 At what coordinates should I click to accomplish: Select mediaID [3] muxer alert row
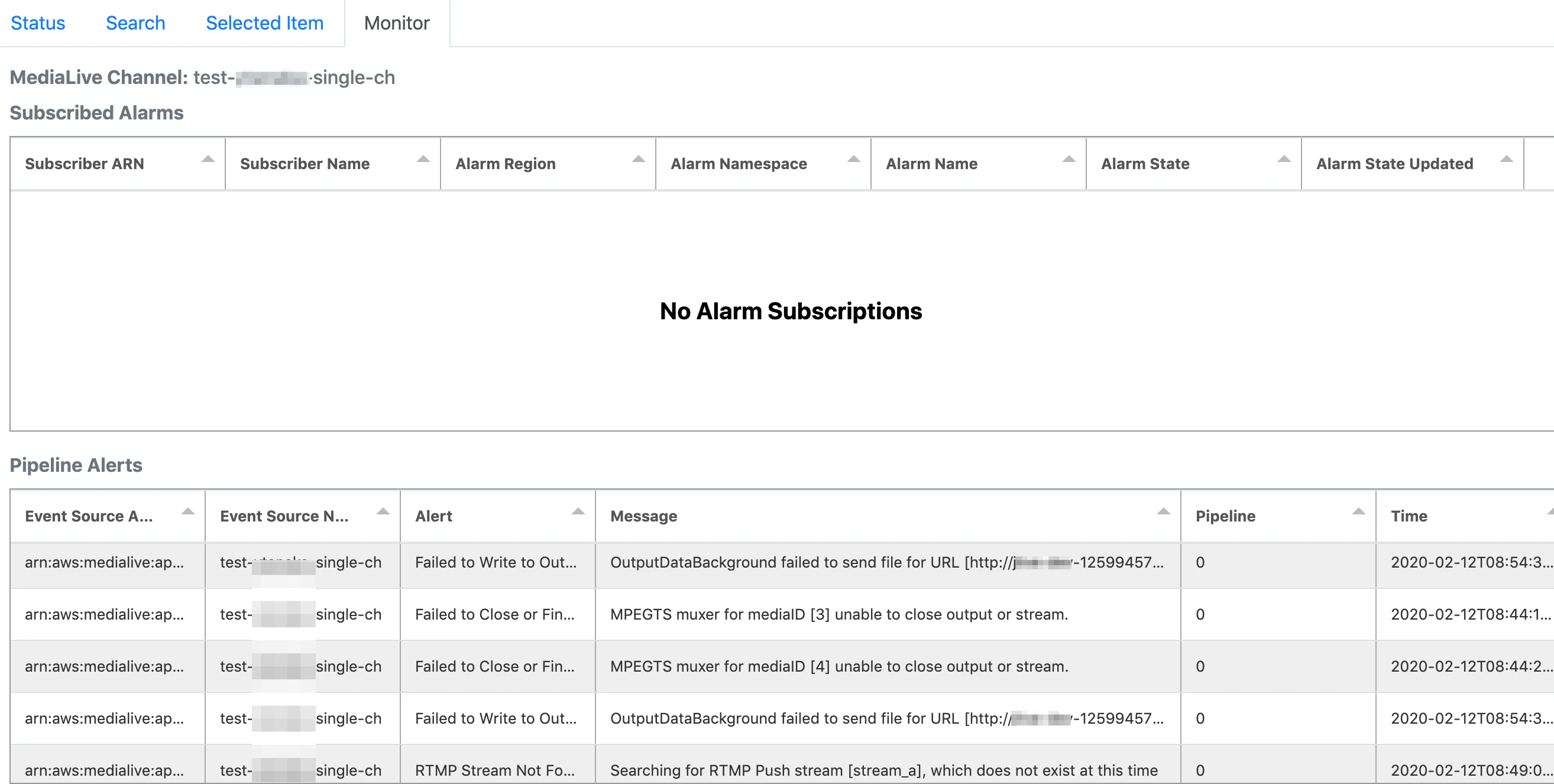pyautogui.click(x=838, y=614)
